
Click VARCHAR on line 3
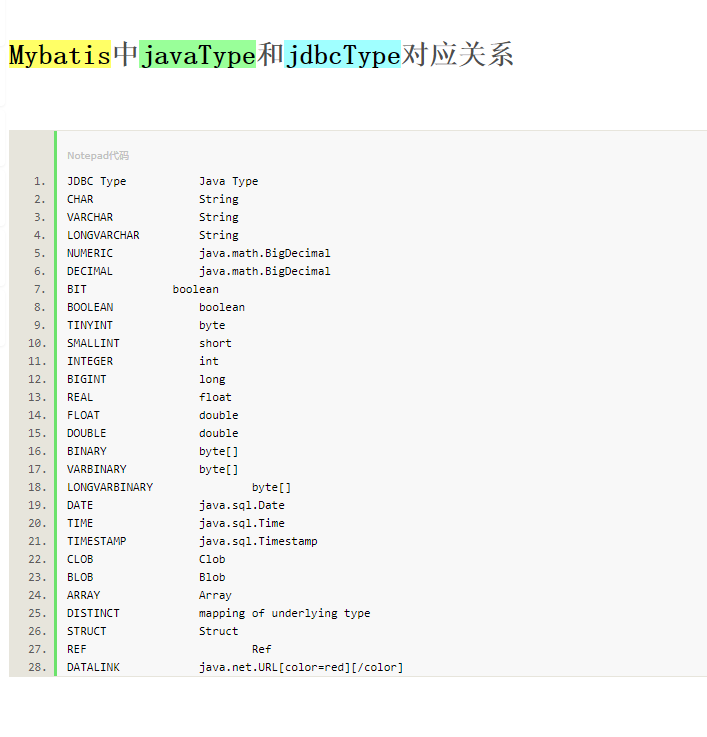[90, 217]
